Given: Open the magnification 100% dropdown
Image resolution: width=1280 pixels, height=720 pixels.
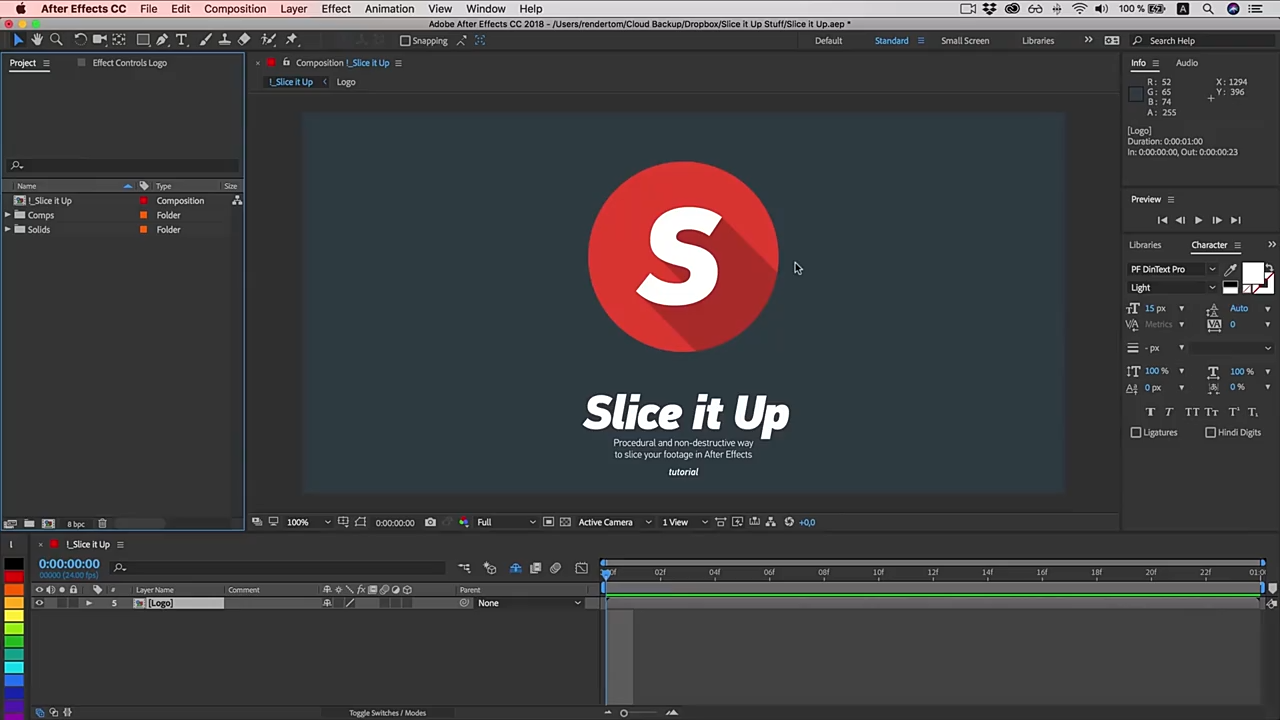Looking at the screenshot, I should pos(308,522).
